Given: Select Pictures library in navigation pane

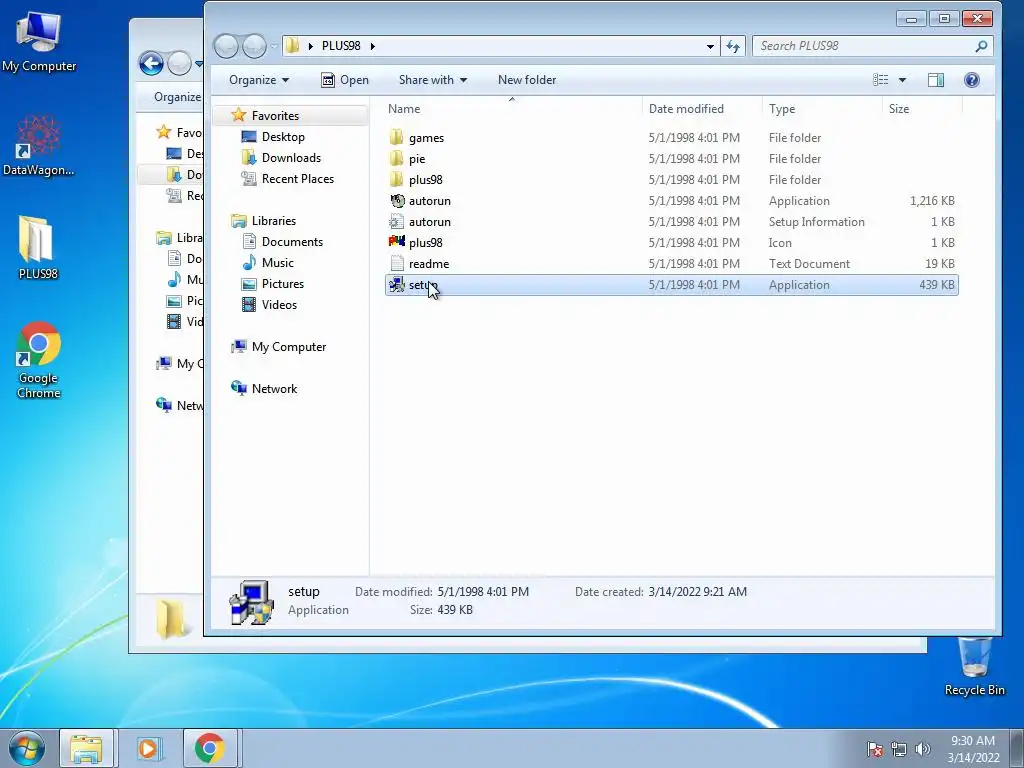Looking at the screenshot, I should click(x=282, y=283).
